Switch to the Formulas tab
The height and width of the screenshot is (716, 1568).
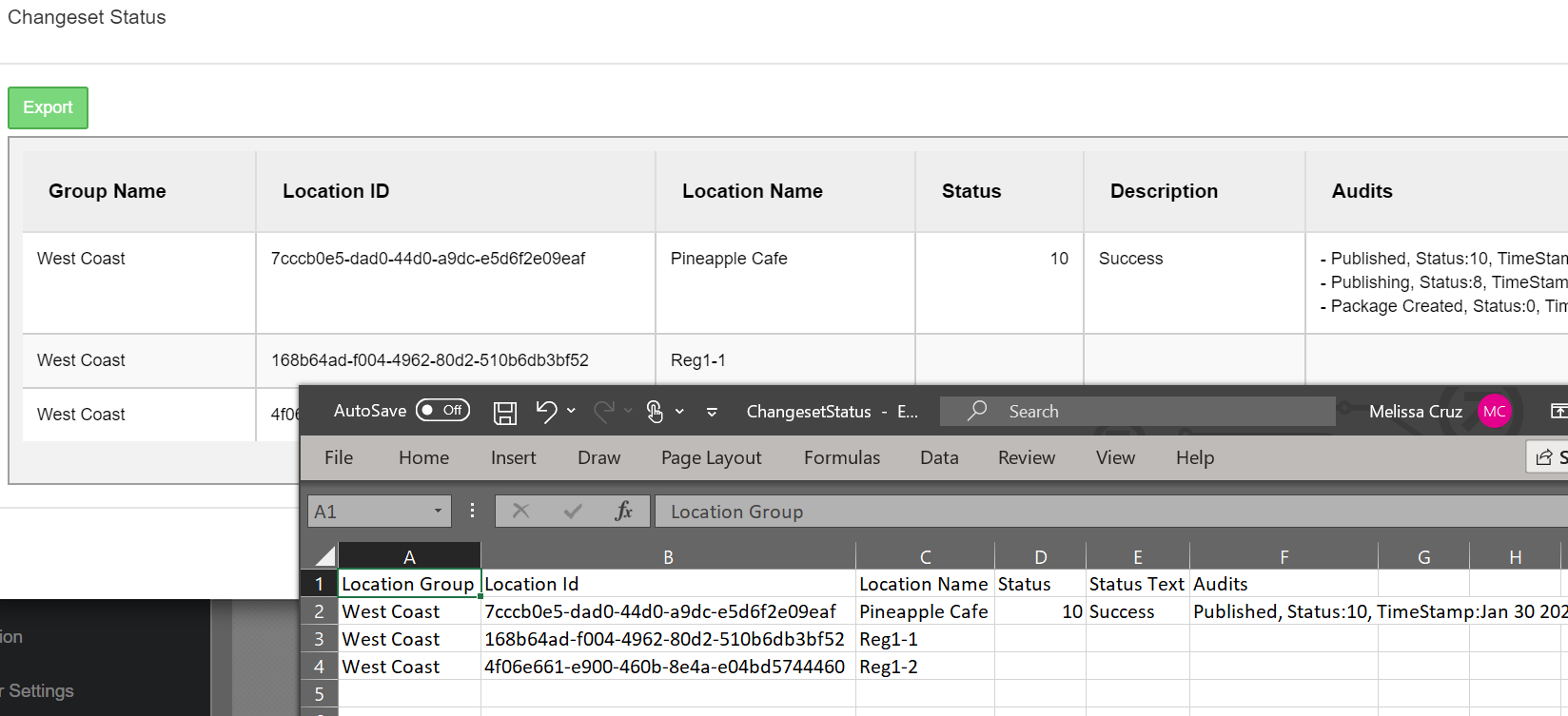pyautogui.click(x=842, y=458)
